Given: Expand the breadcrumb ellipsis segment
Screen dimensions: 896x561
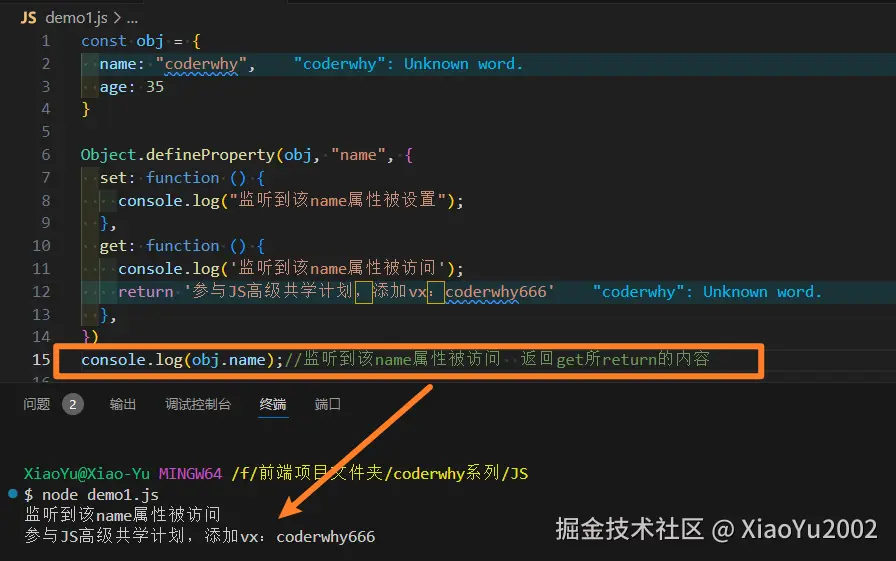Looking at the screenshot, I should (133, 18).
